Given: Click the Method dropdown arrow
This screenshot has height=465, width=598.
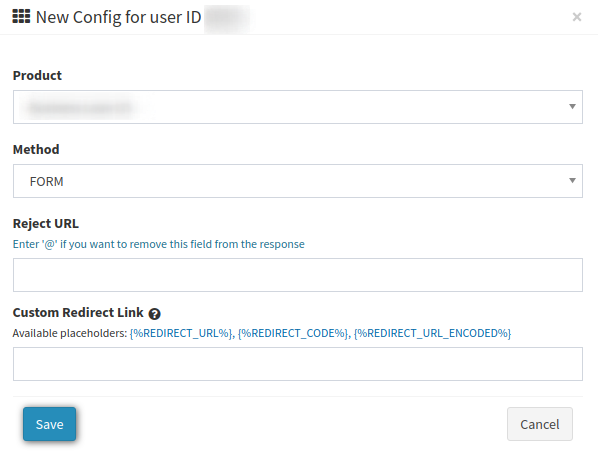Looking at the screenshot, I should 572,180.
